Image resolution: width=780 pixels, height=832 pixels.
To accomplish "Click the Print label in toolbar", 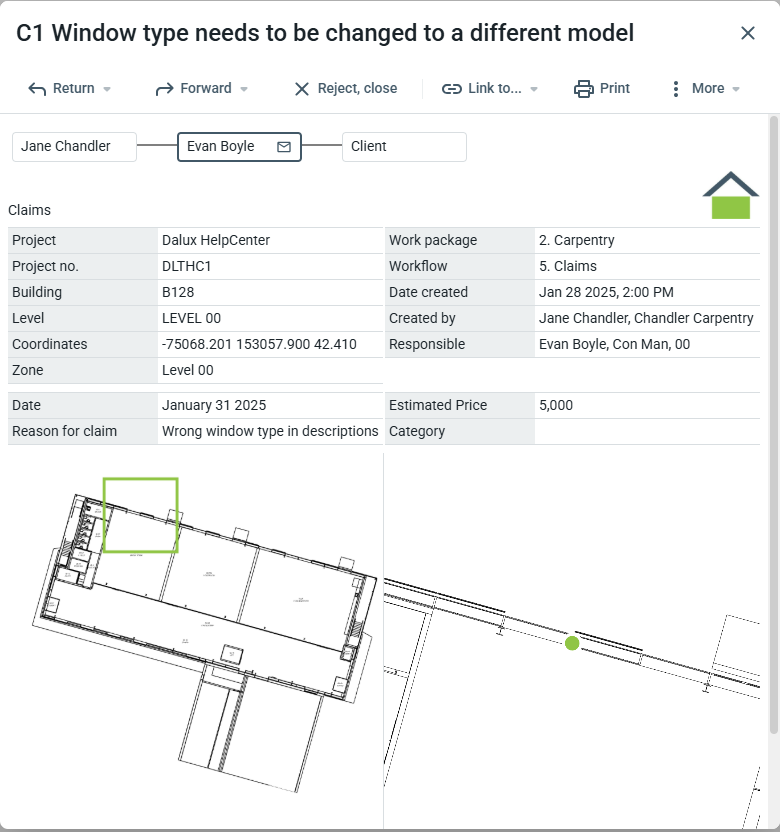I will pos(615,88).
